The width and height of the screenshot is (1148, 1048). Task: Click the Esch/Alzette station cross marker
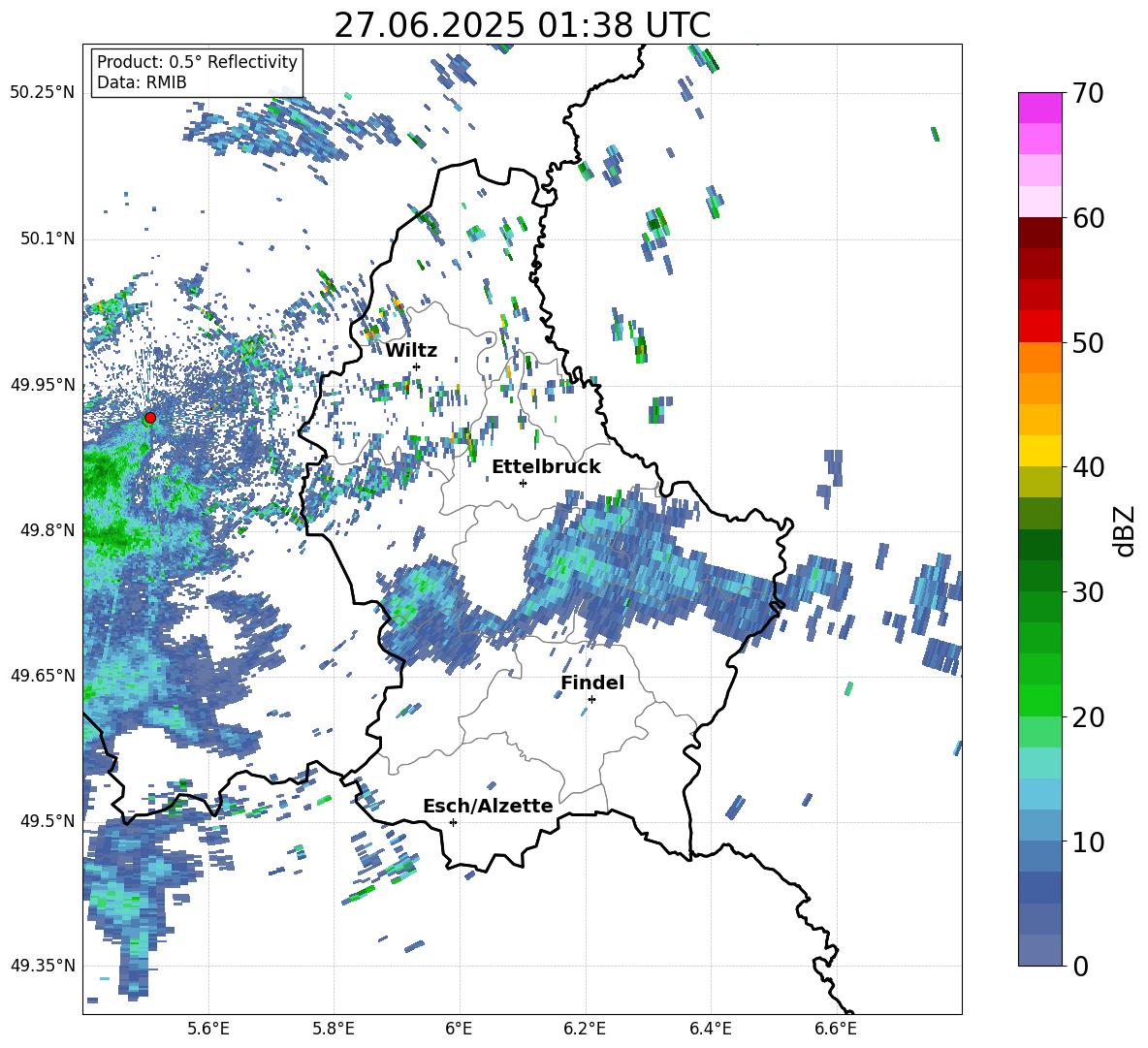click(453, 822)
